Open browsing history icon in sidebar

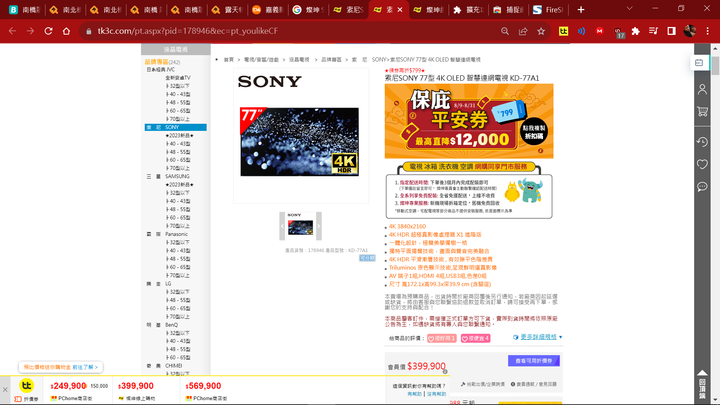pyautogui.click(x=702, y=142)
